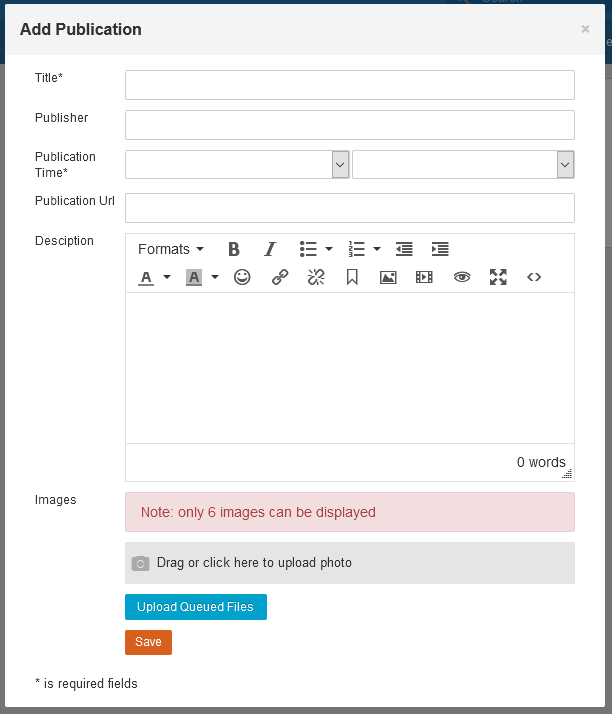Open bullet list style options arrow
The width and height of the screenshot is (612, 714).
point(329,249)
